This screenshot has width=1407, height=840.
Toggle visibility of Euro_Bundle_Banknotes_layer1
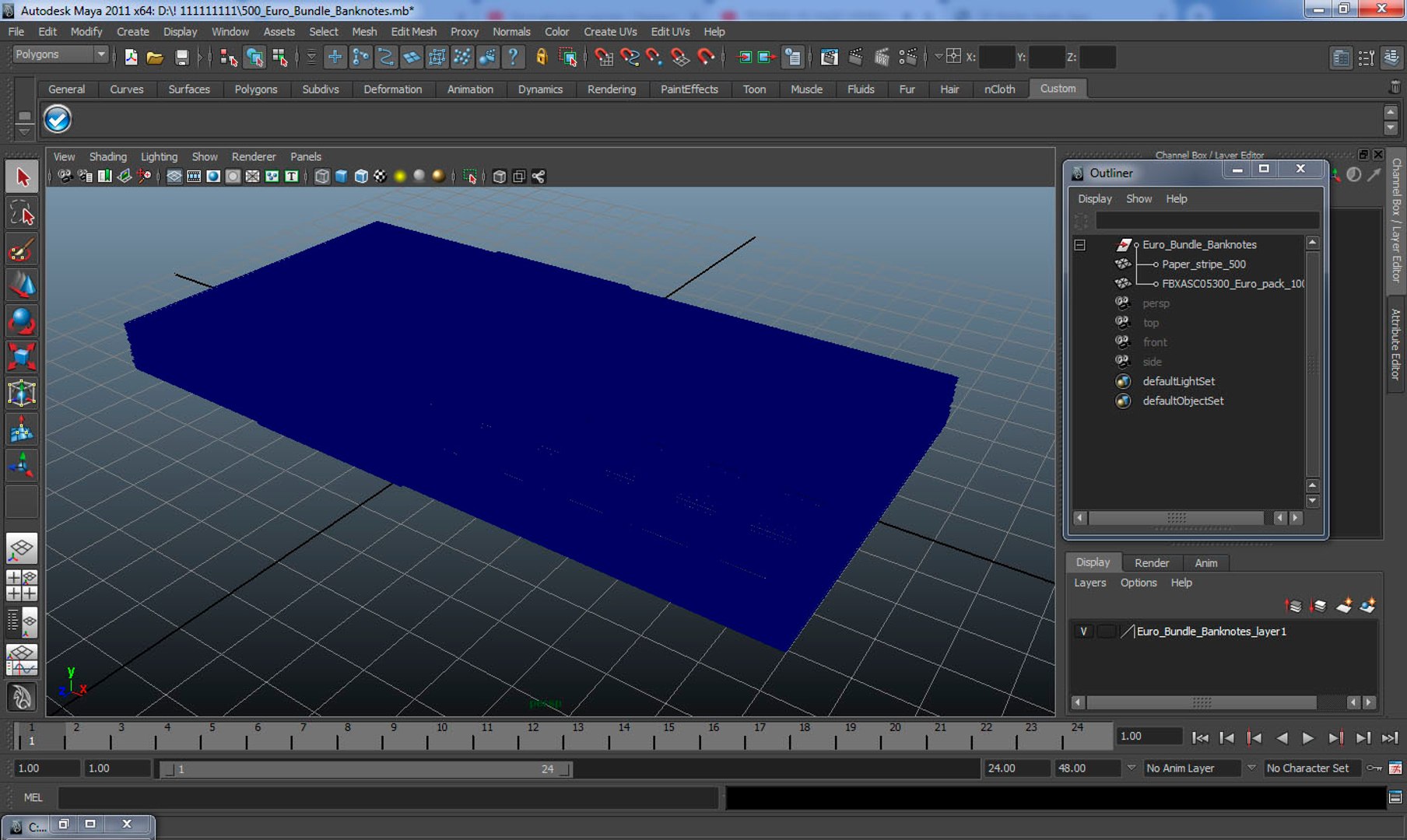click(x=1082, y=632)
